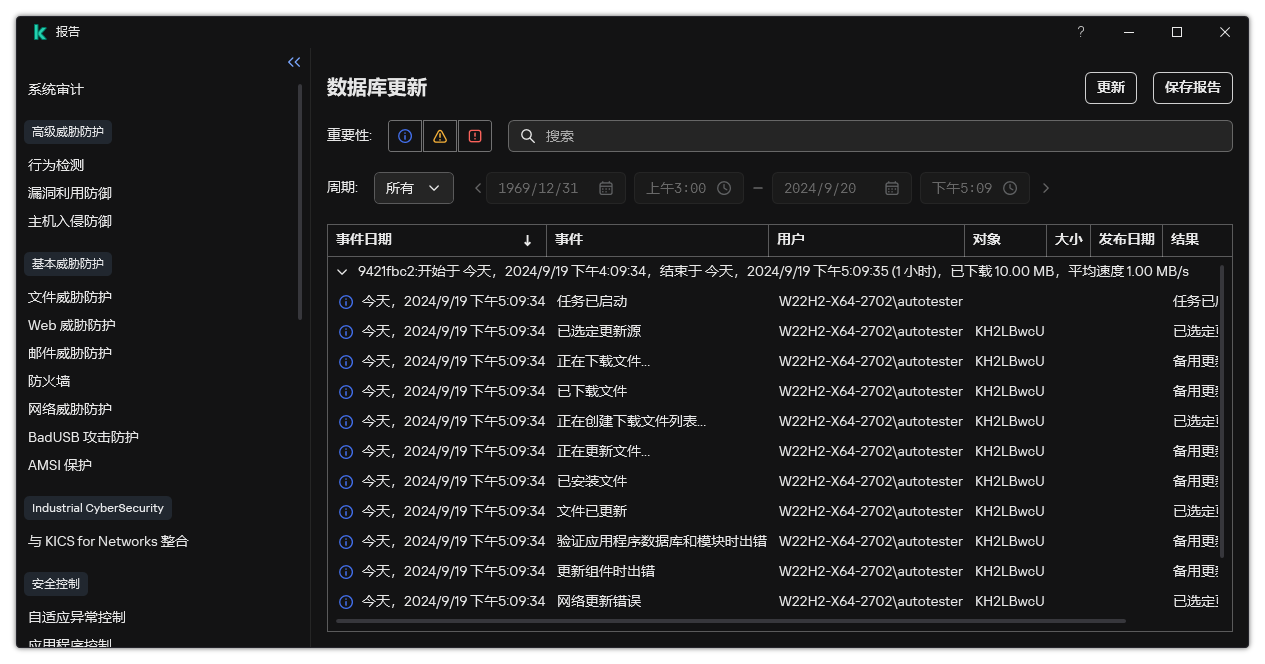The width and height of the screenshot is (1265, 664).
Task: Open the 系统审计 section
Action: coord(56,88)
